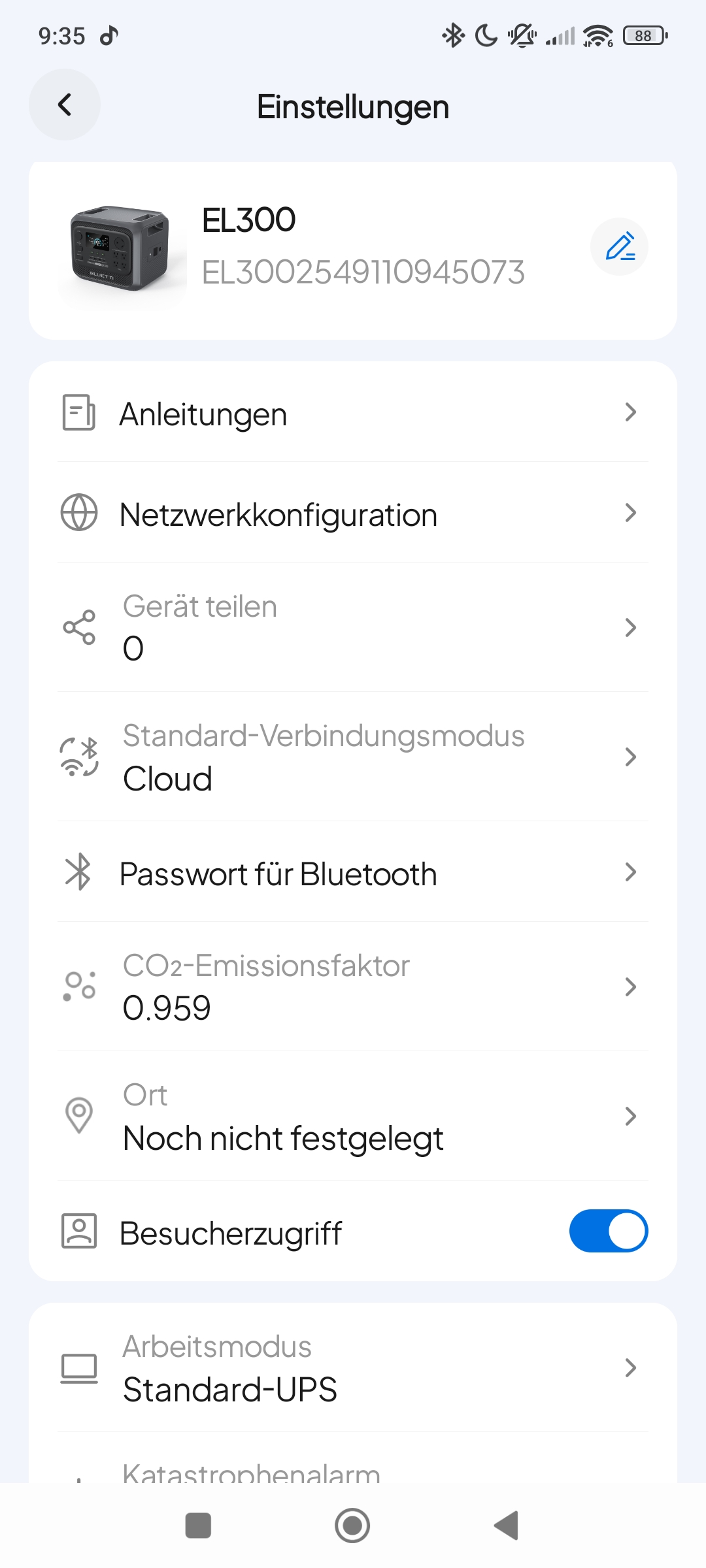Disable the Besucherzugriff toggle
Screen dimensions: 706x1568
608,1231
